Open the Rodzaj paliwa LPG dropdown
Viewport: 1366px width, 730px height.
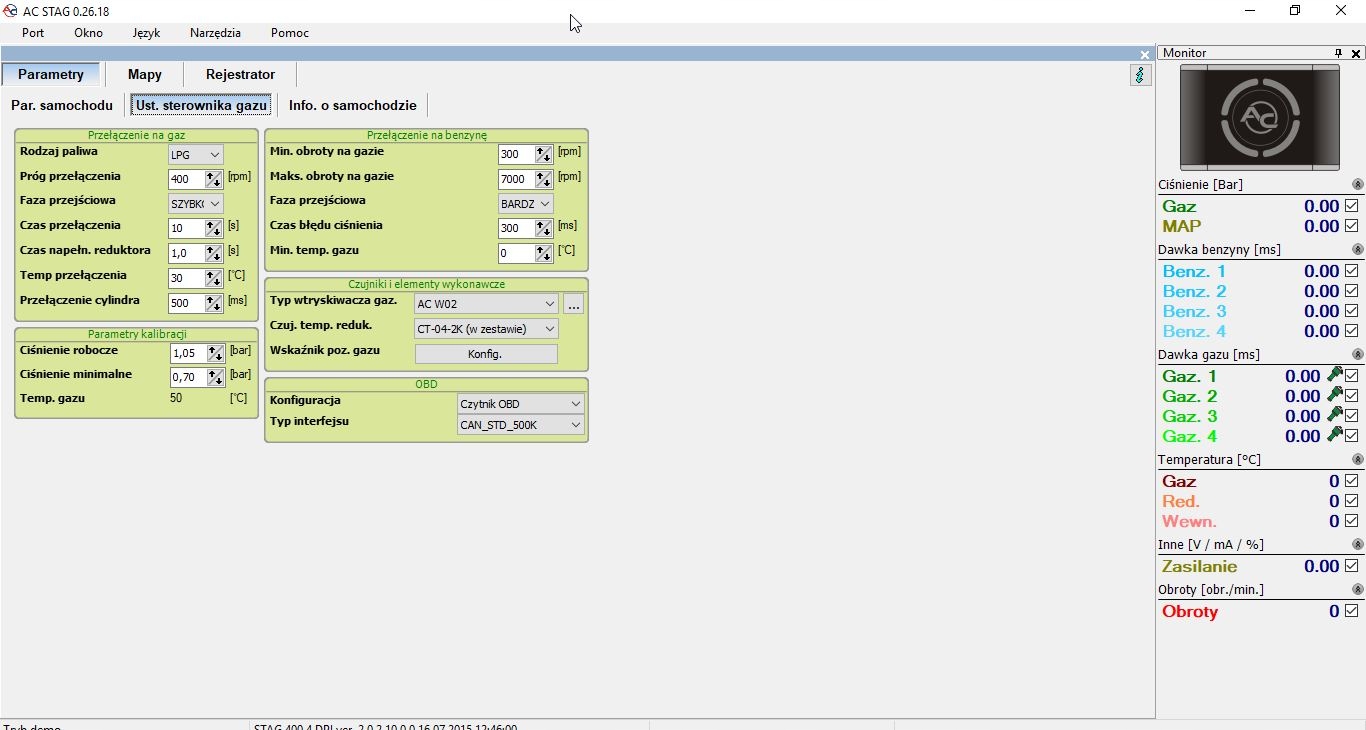coord(196,155)
